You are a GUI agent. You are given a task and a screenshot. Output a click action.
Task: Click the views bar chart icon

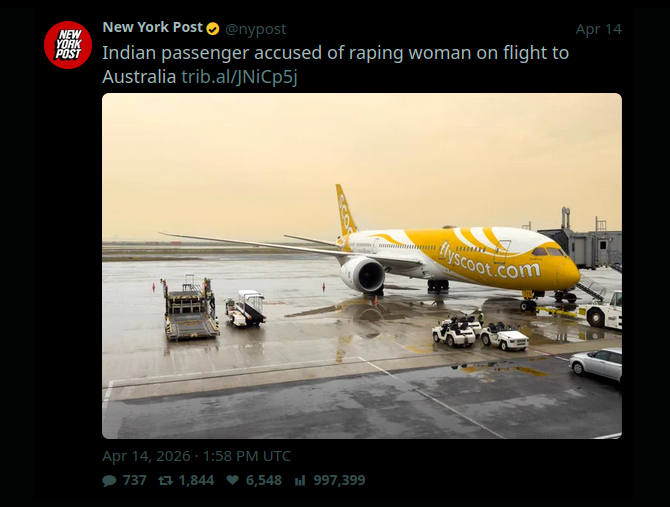[300, 481]
